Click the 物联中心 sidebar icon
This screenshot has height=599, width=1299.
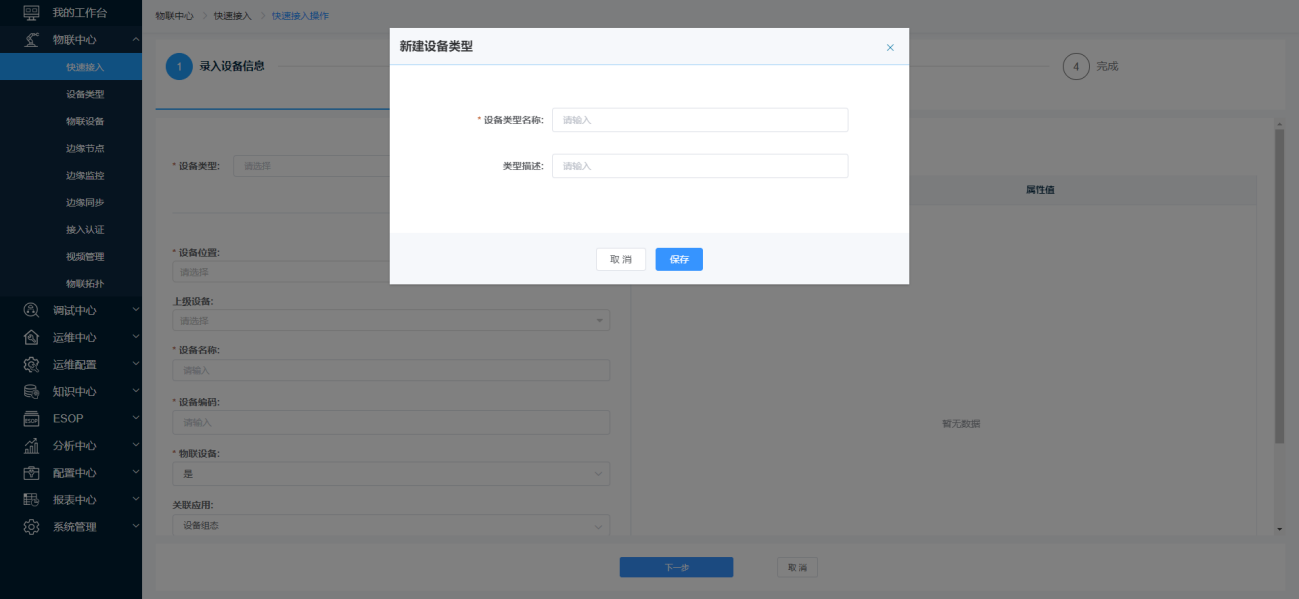point(31,40)
